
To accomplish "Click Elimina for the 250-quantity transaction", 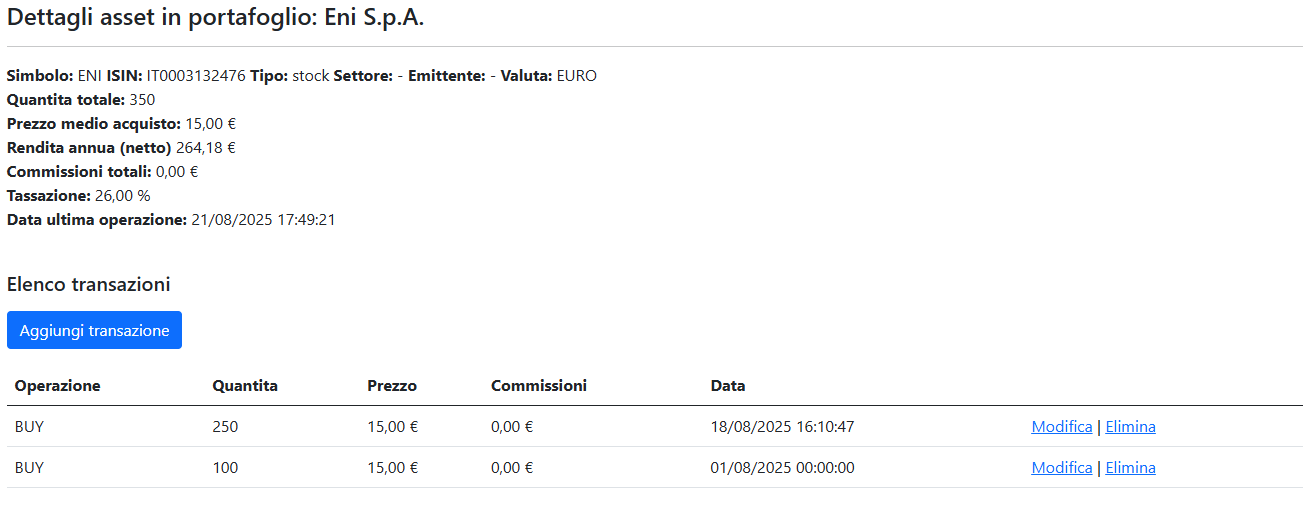I will coord(1130,427).
